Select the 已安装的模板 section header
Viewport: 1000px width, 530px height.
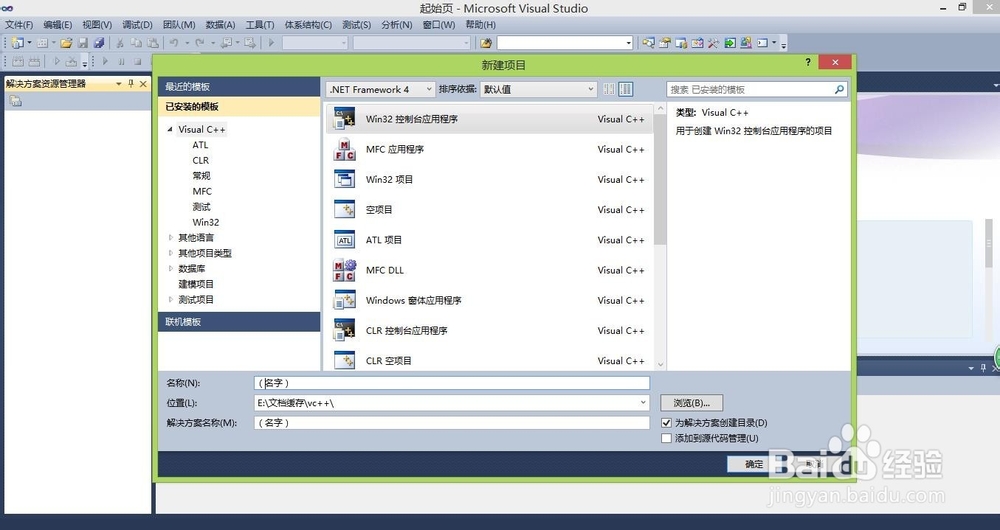[x=239, y=107]
